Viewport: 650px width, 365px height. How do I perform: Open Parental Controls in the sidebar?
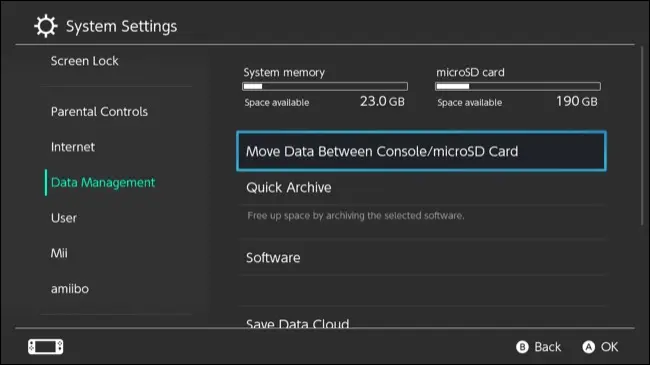pos(99,112)
